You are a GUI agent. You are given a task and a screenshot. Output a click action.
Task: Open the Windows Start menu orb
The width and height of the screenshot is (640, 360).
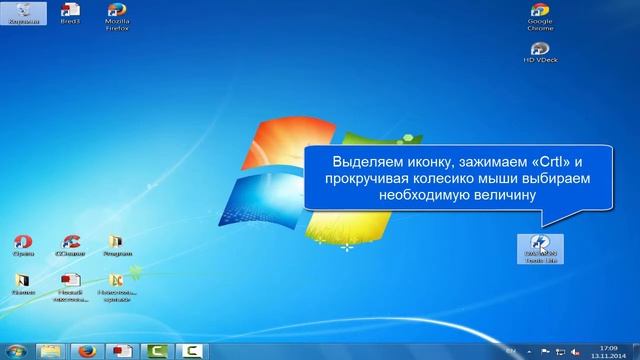coord(16,351)
